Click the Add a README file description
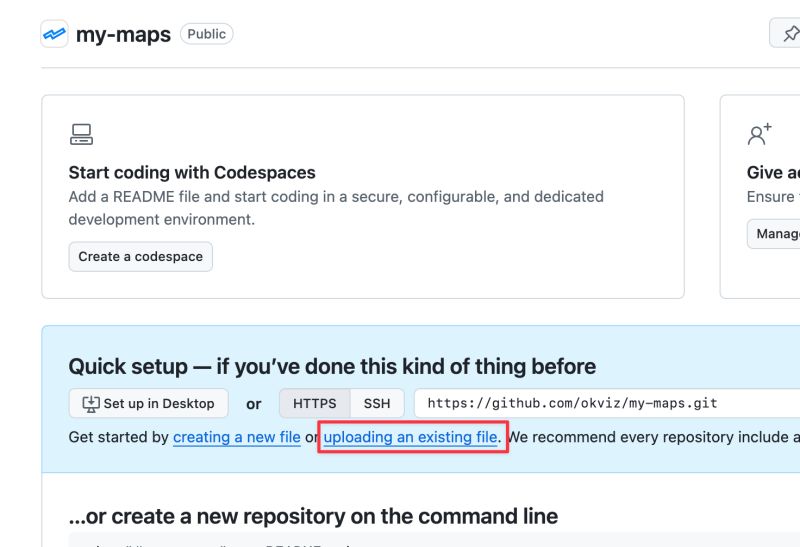The height and width of the screenshot is (547, 800). [x=336, y=208]
